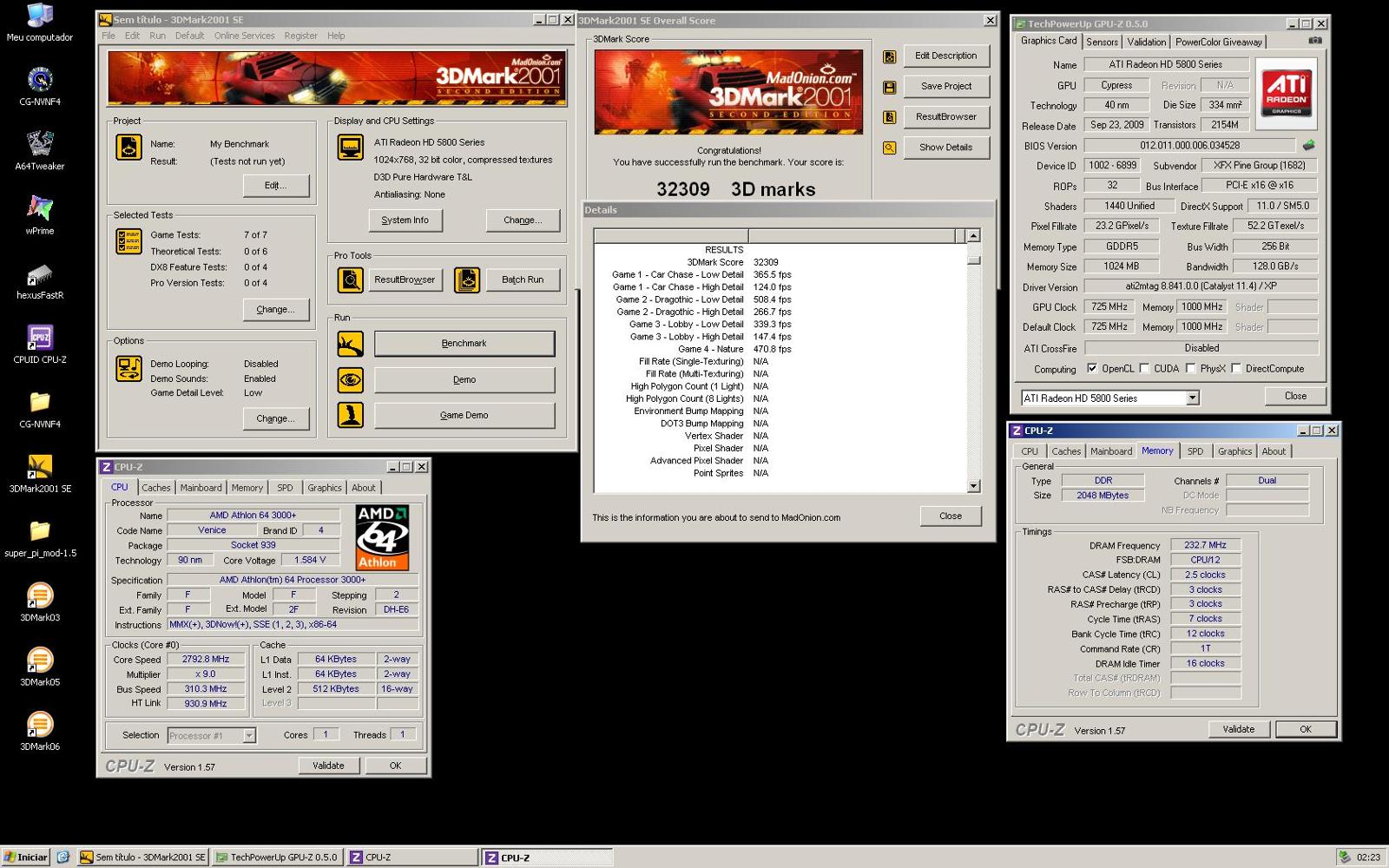Open the Online Services menu
The width and height of the screenshot is (1389, 868).
(x=244, y=36)
